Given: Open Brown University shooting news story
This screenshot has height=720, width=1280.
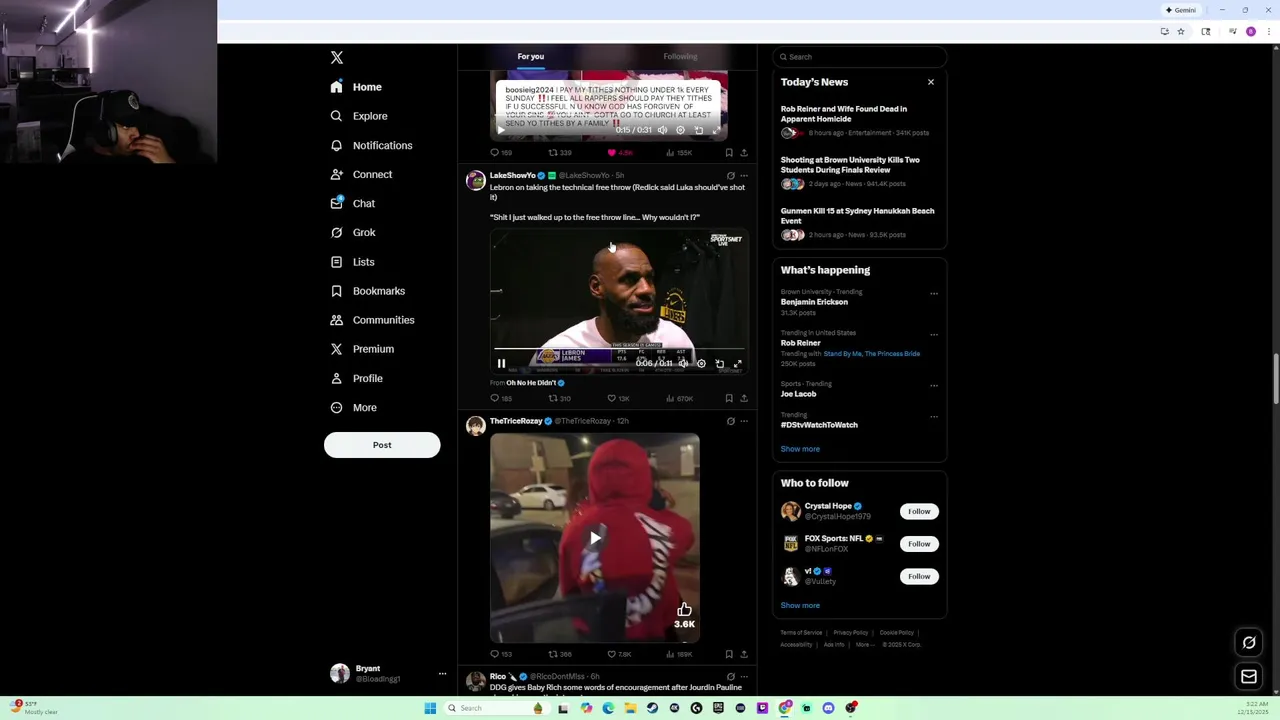Looking at the screenshot, I should [x=858, y=171].
